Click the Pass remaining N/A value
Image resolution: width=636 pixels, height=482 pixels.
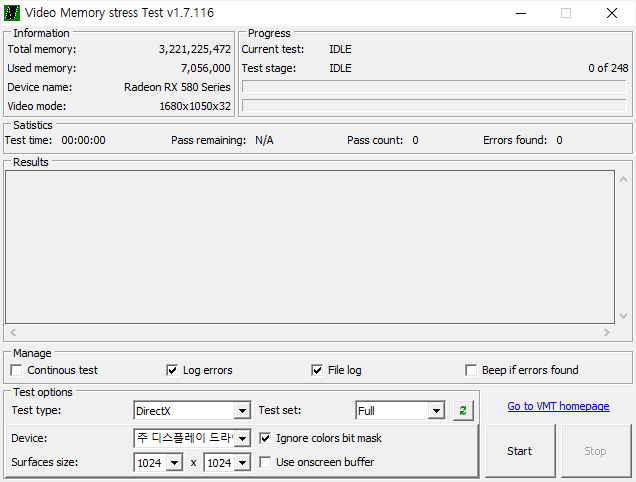264,140
